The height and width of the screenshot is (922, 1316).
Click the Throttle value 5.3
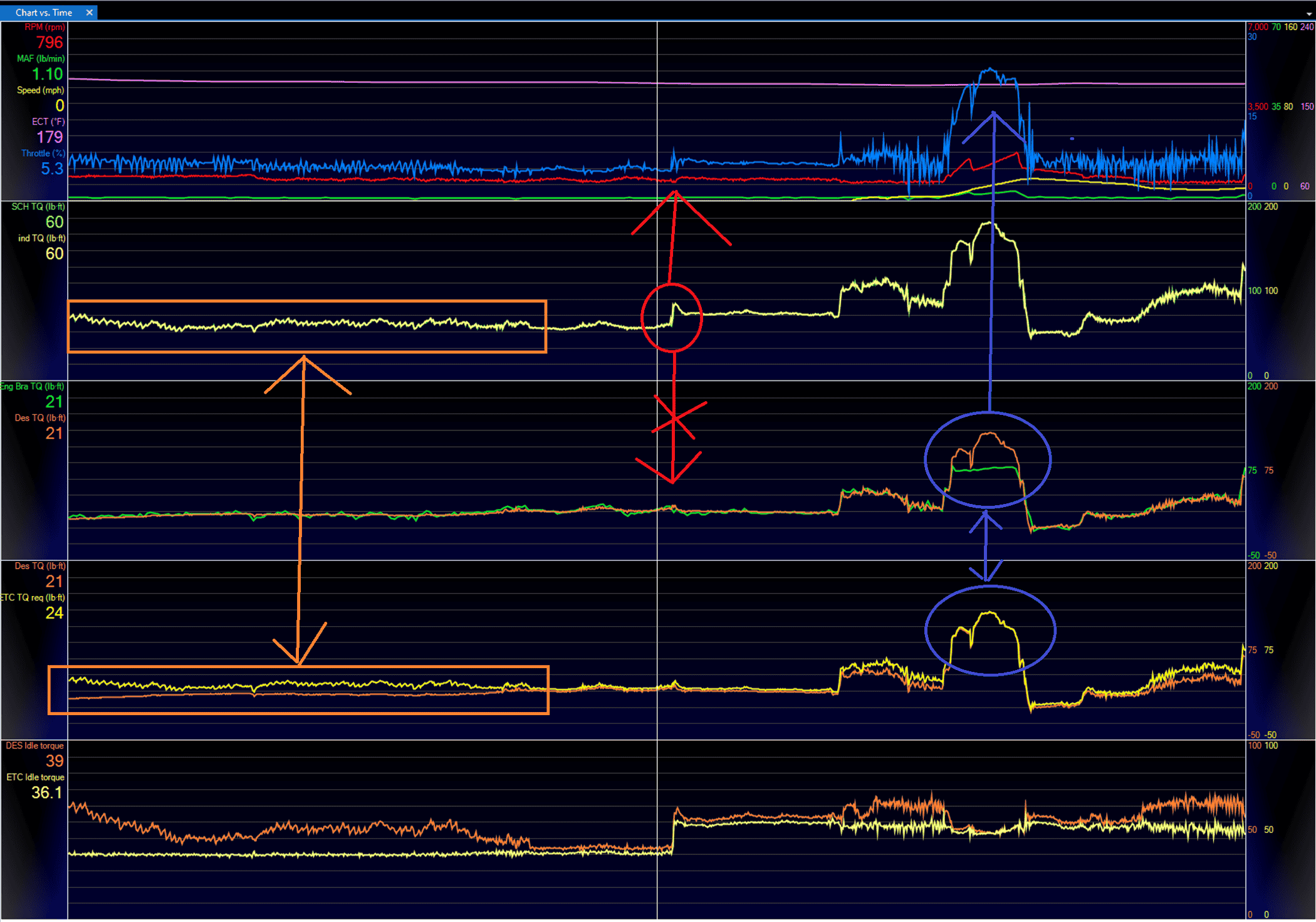coord(52,169)
